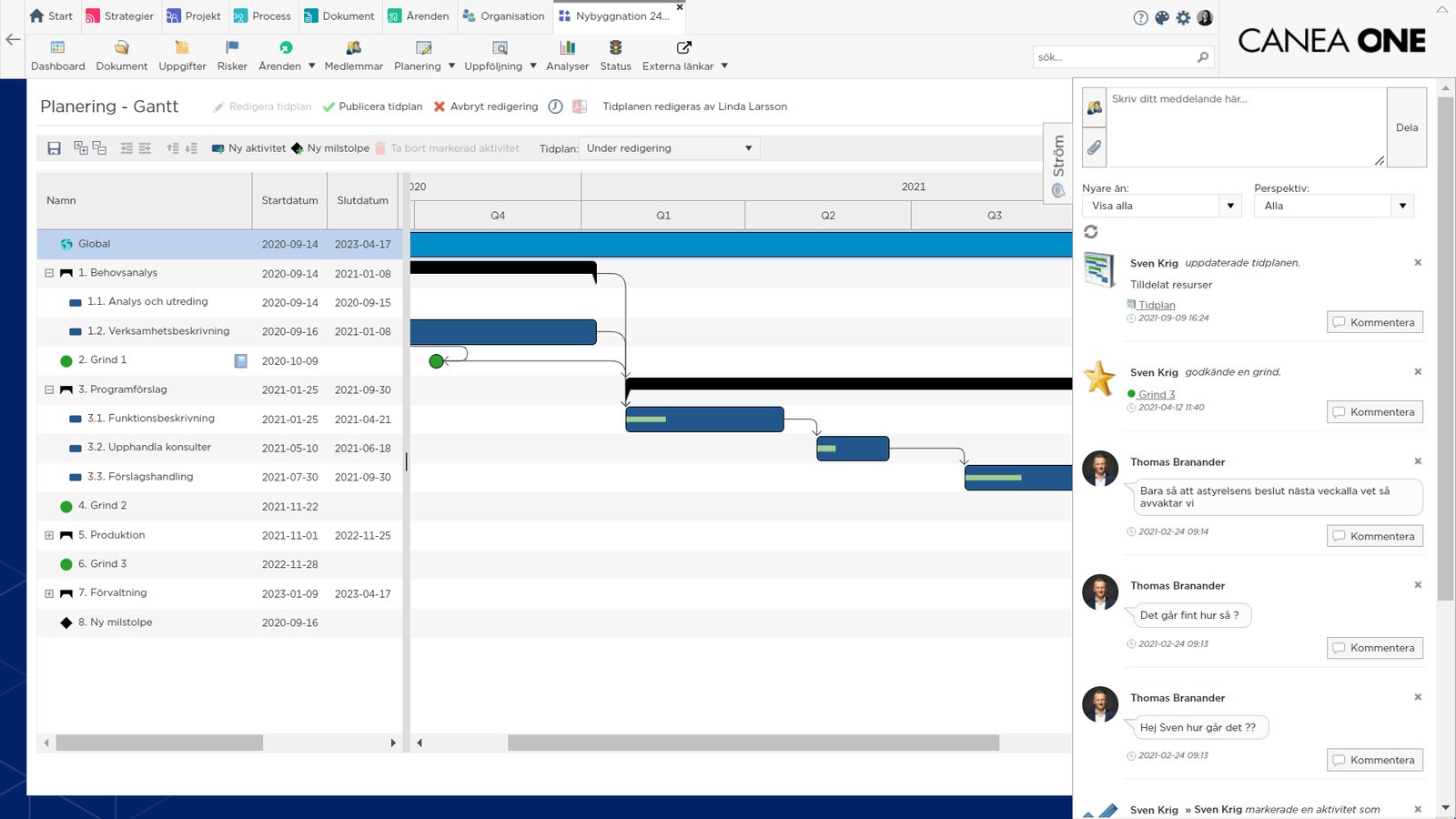Image resolution: width=1456 pixels, height=819 pixels.
Task: Open the Tidplan dropdown
Action: click(669, 148)
